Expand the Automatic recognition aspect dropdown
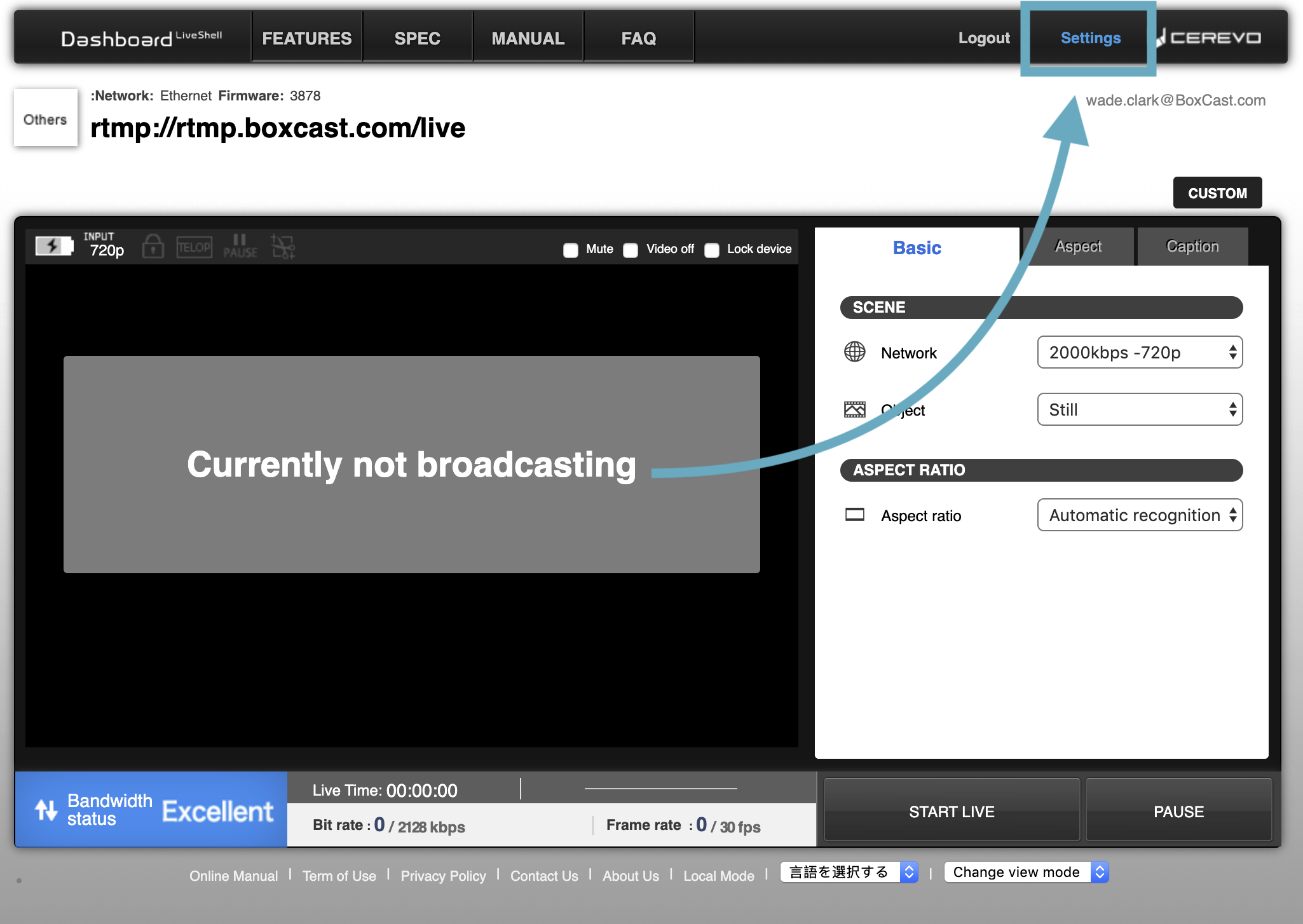Screen dimensions: 1303x924 coord(1139,515)
